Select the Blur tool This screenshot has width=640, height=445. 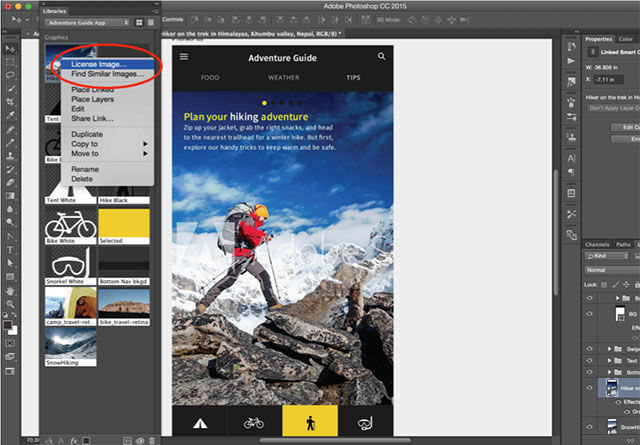click(x=10, y=209)
